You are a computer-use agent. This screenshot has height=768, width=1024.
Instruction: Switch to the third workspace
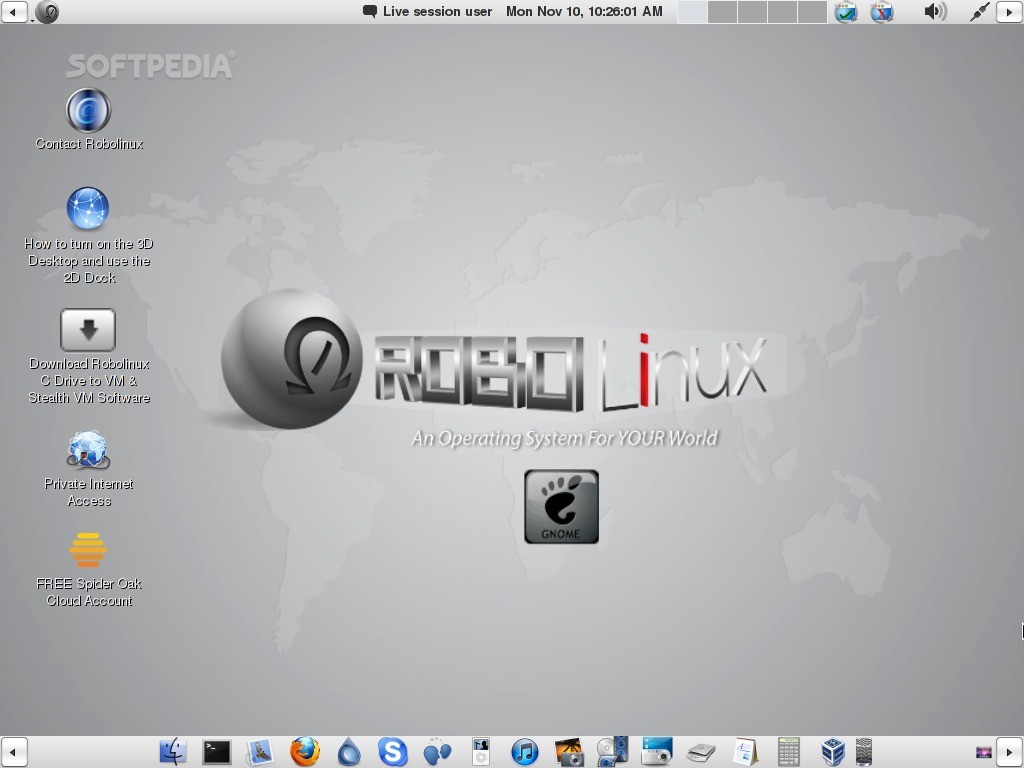click(x=752, y=12)
